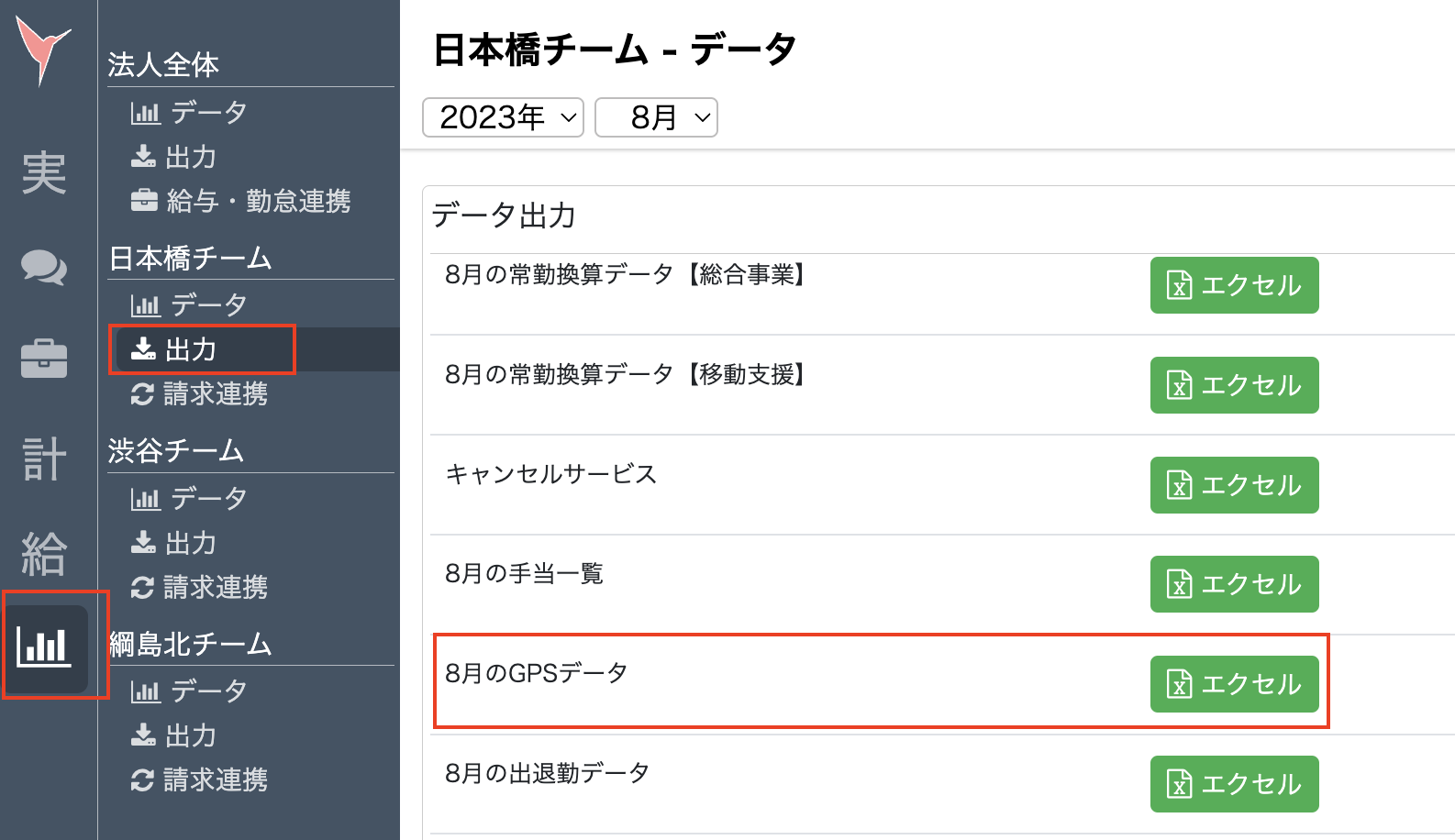This screenshot has width=1455, height=840.
Task: Open the 2023年 year dropdown
Action: tap(502, 116)
